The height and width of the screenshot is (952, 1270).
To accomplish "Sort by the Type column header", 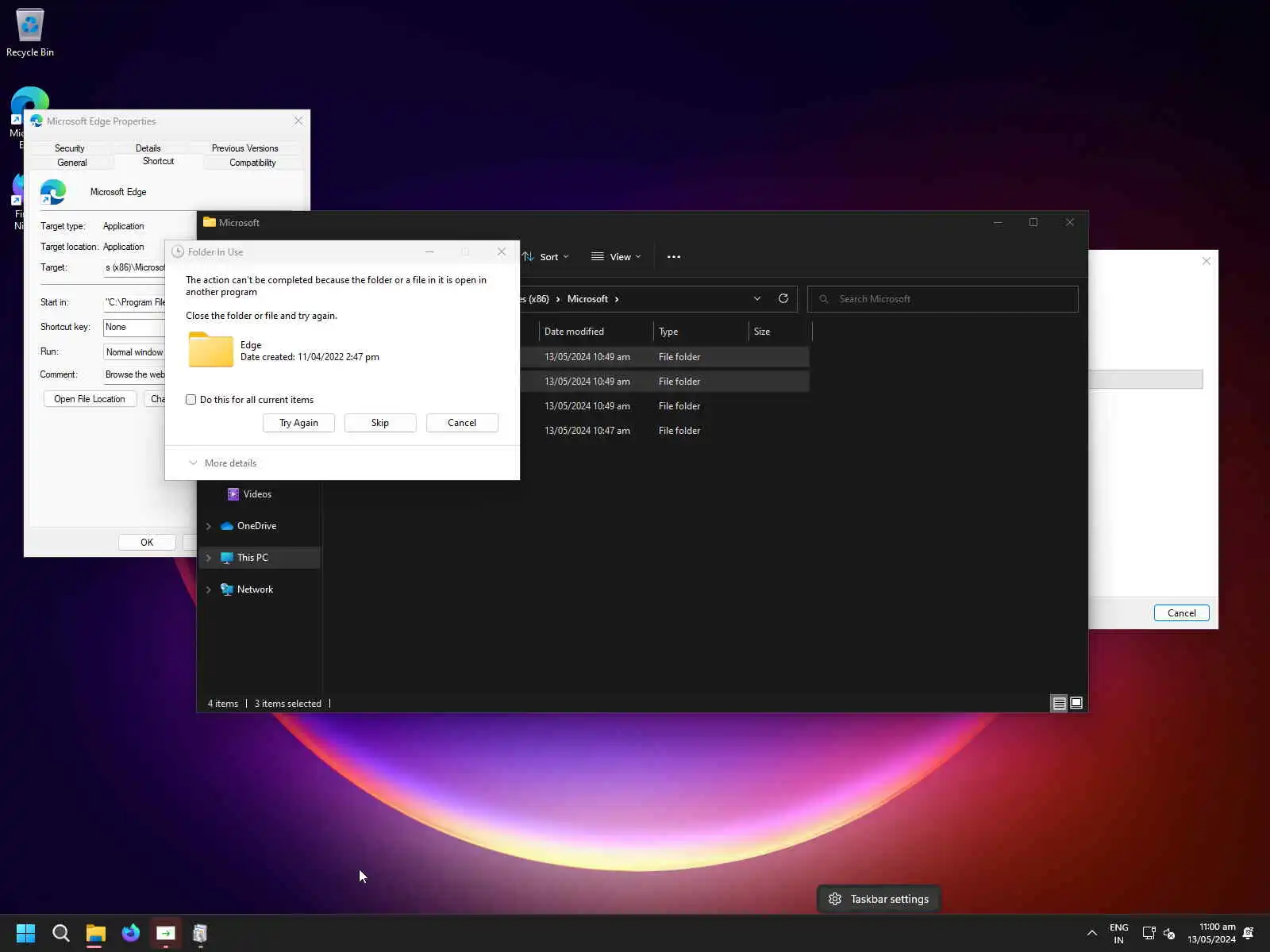I will tap(701, 332).
